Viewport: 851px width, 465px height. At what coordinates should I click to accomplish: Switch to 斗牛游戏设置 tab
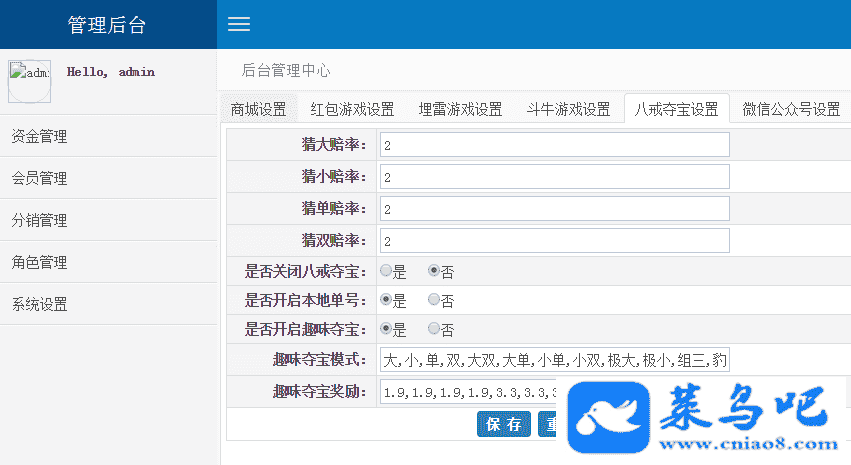568,109
